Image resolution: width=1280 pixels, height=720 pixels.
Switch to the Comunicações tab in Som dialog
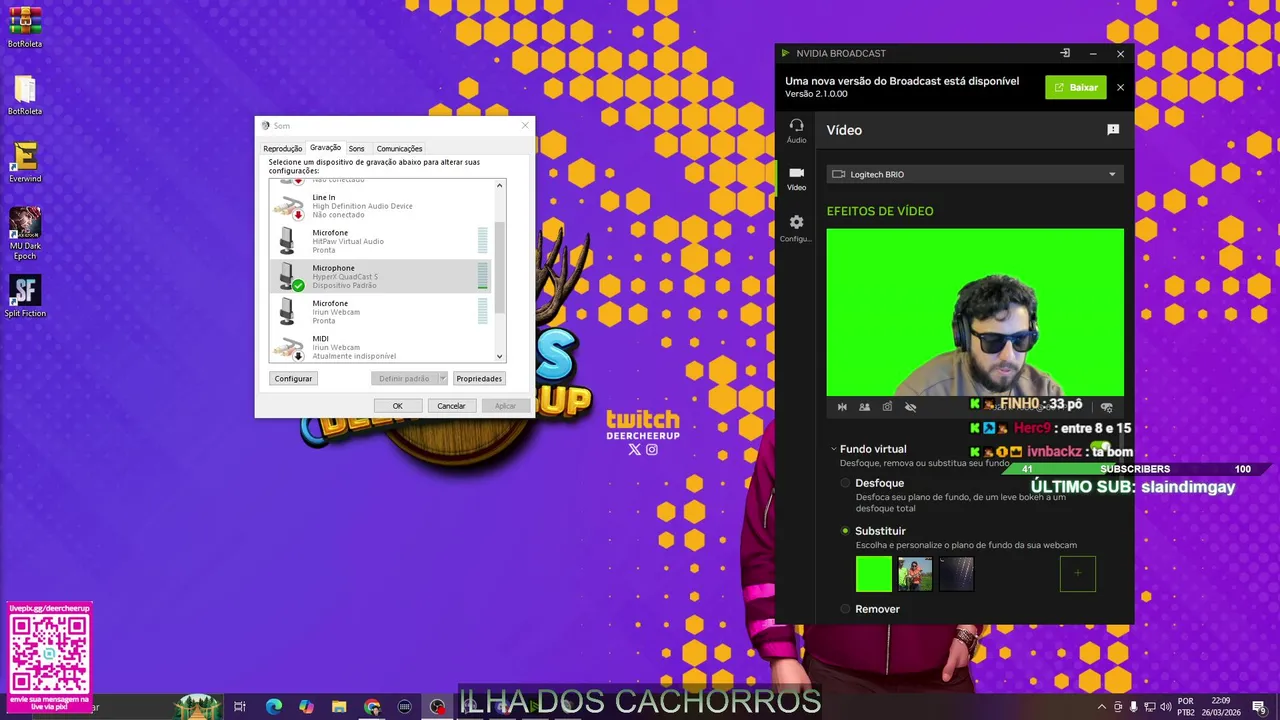399,148
